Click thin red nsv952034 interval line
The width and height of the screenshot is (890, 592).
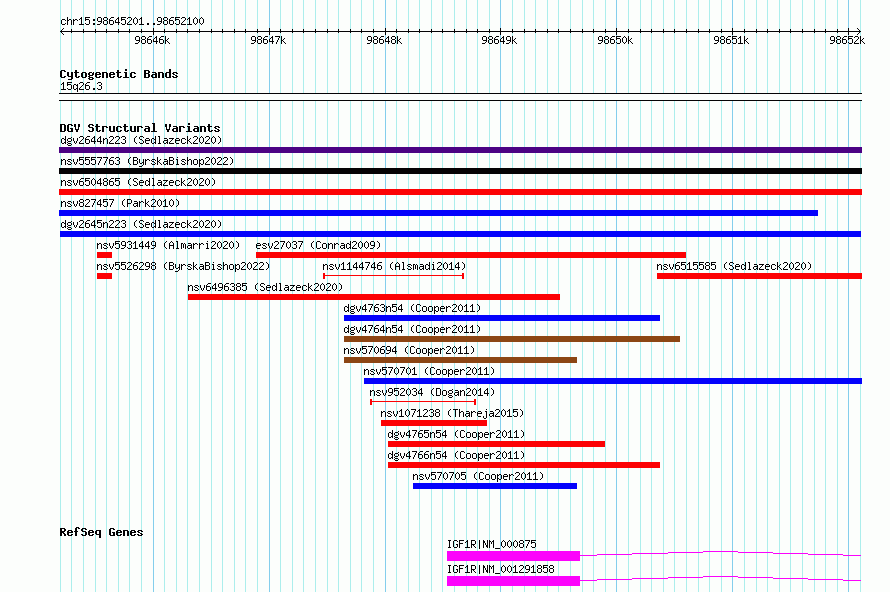[423, 402]
